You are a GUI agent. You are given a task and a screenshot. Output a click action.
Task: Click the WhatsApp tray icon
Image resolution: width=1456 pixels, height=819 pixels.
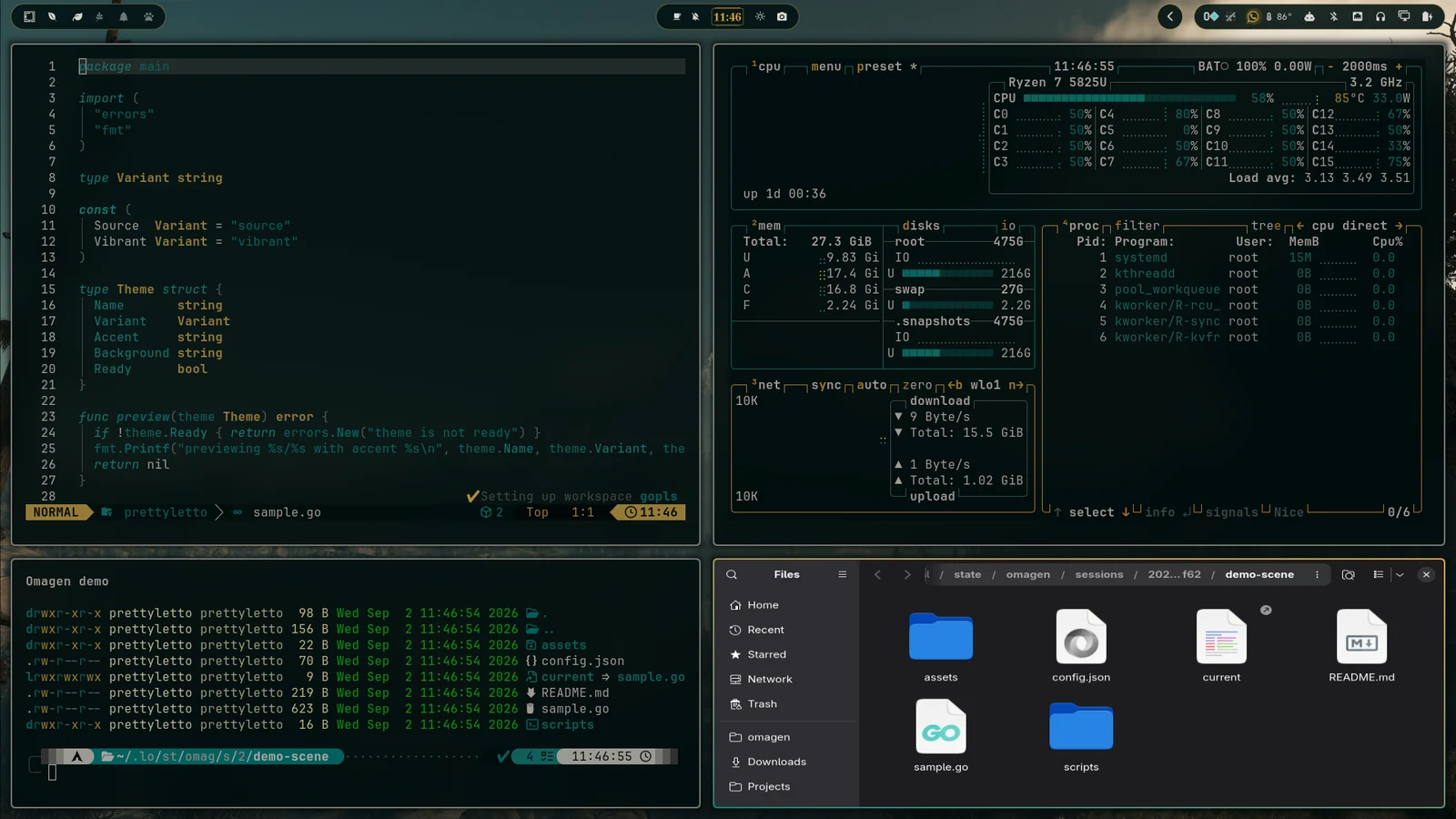[x=1253, y=16]
